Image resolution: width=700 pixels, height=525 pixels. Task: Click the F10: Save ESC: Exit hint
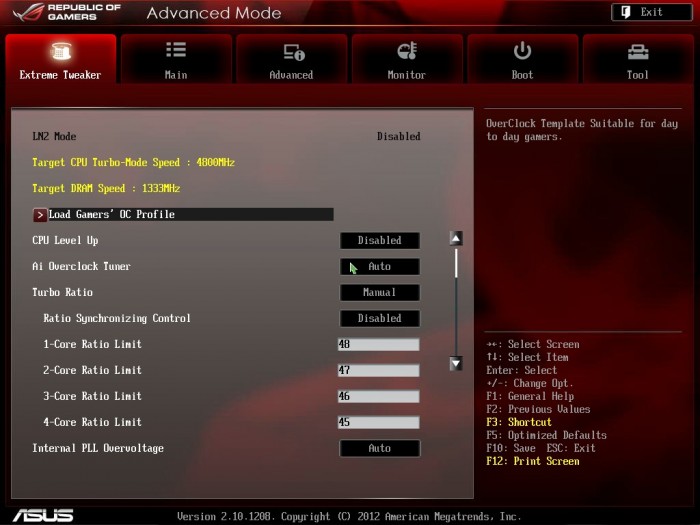(x=541, y=448)
